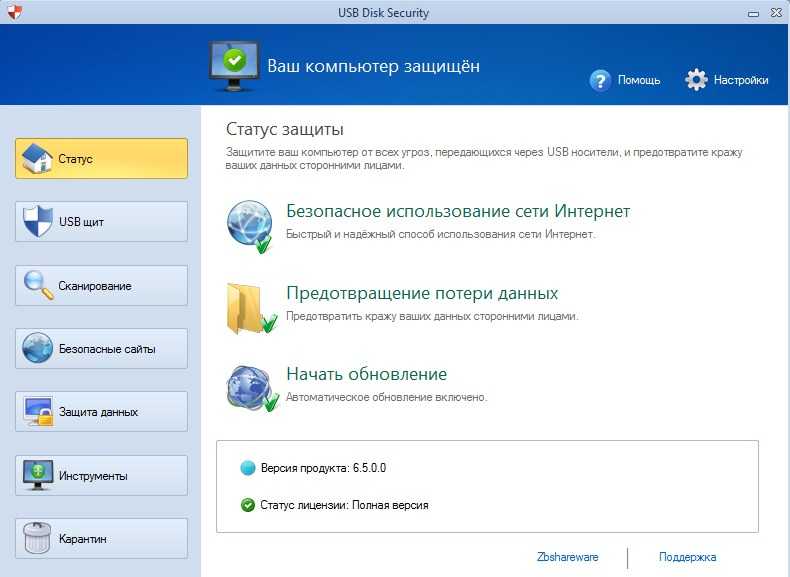The width and height of the screenshot is (790, 577).
Task: Open the Zbshareware link
Action: coord(568,557)
